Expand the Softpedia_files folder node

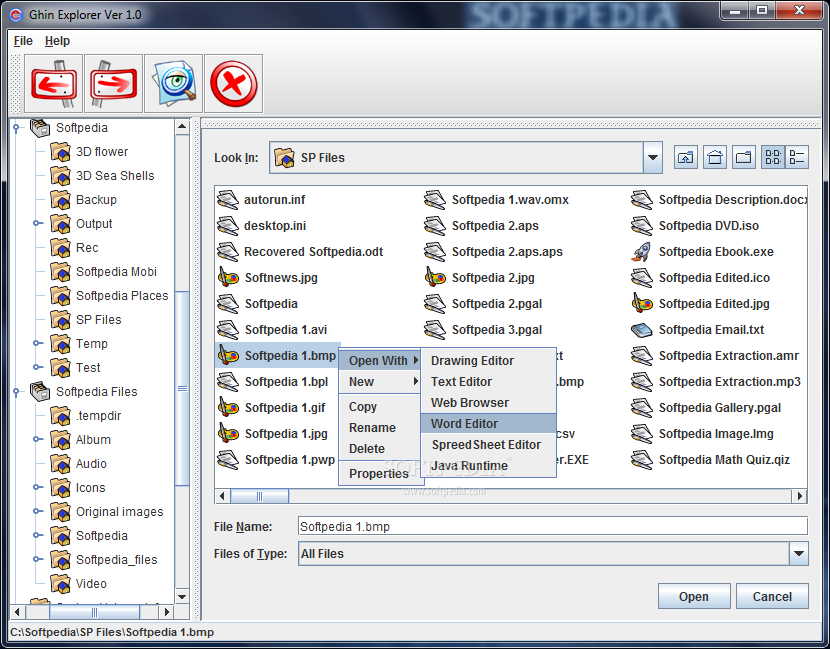36,559
